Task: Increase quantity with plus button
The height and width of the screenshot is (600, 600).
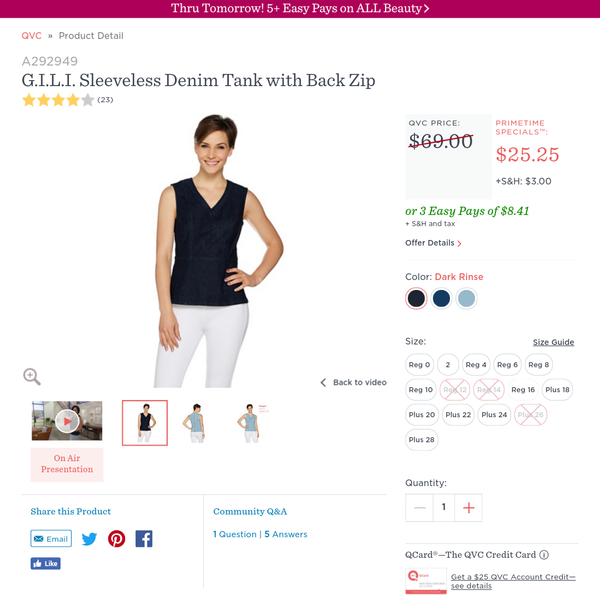Action: tap(468, 508)
